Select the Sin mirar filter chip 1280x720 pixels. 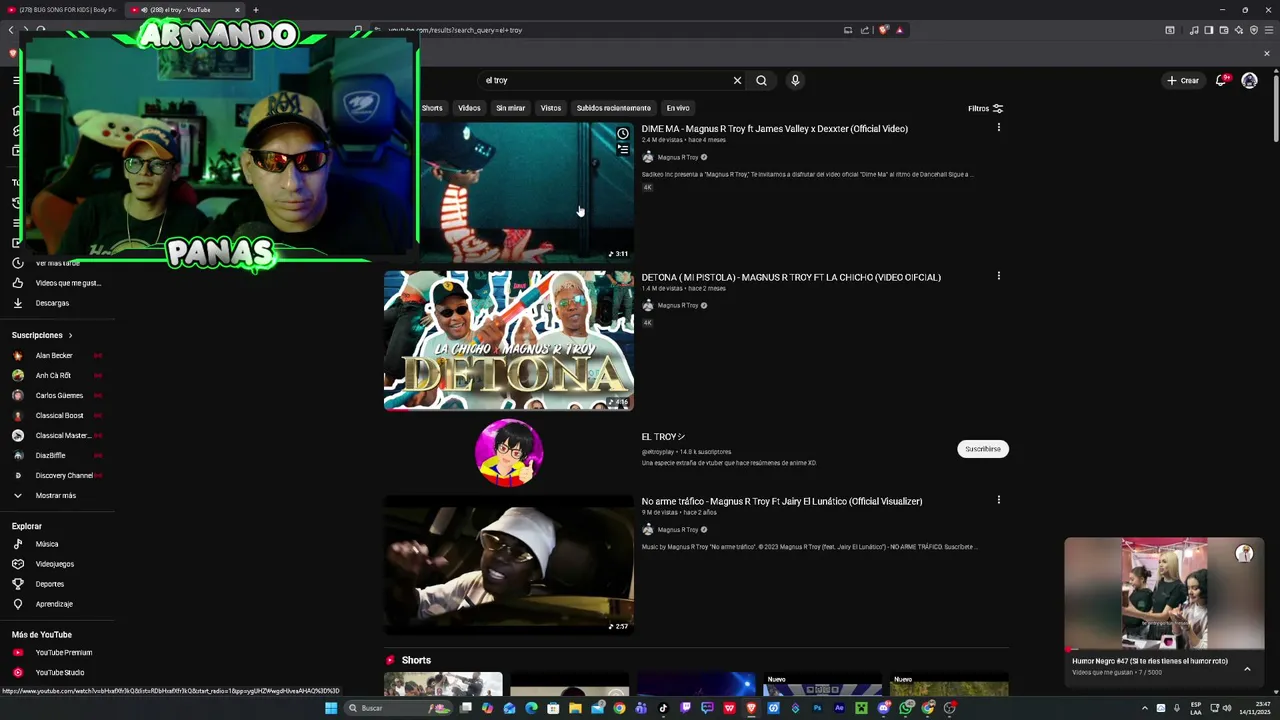pyautogui.click(x=510, y=108)
